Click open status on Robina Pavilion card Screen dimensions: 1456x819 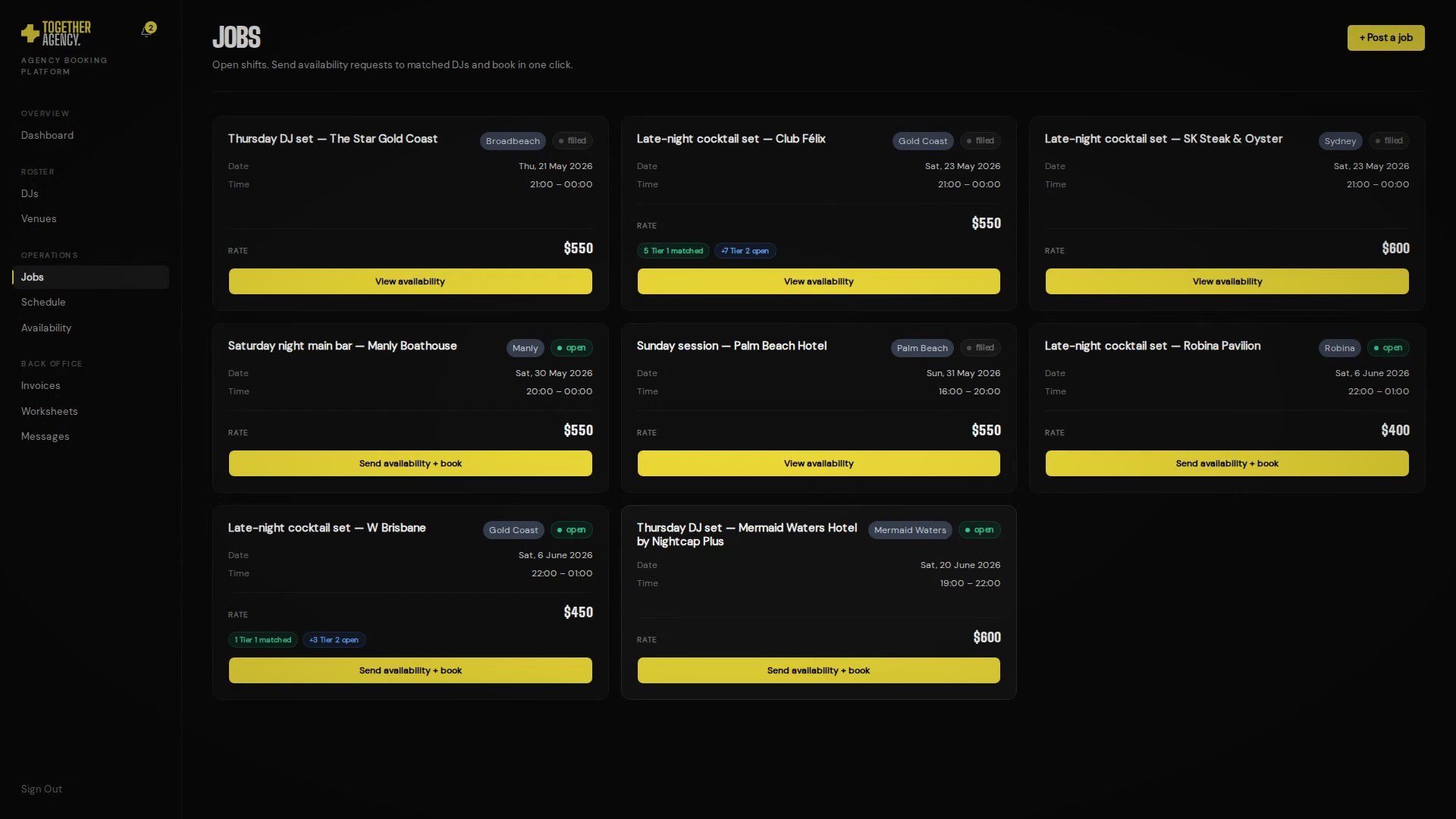click(x=1388, y=347)
